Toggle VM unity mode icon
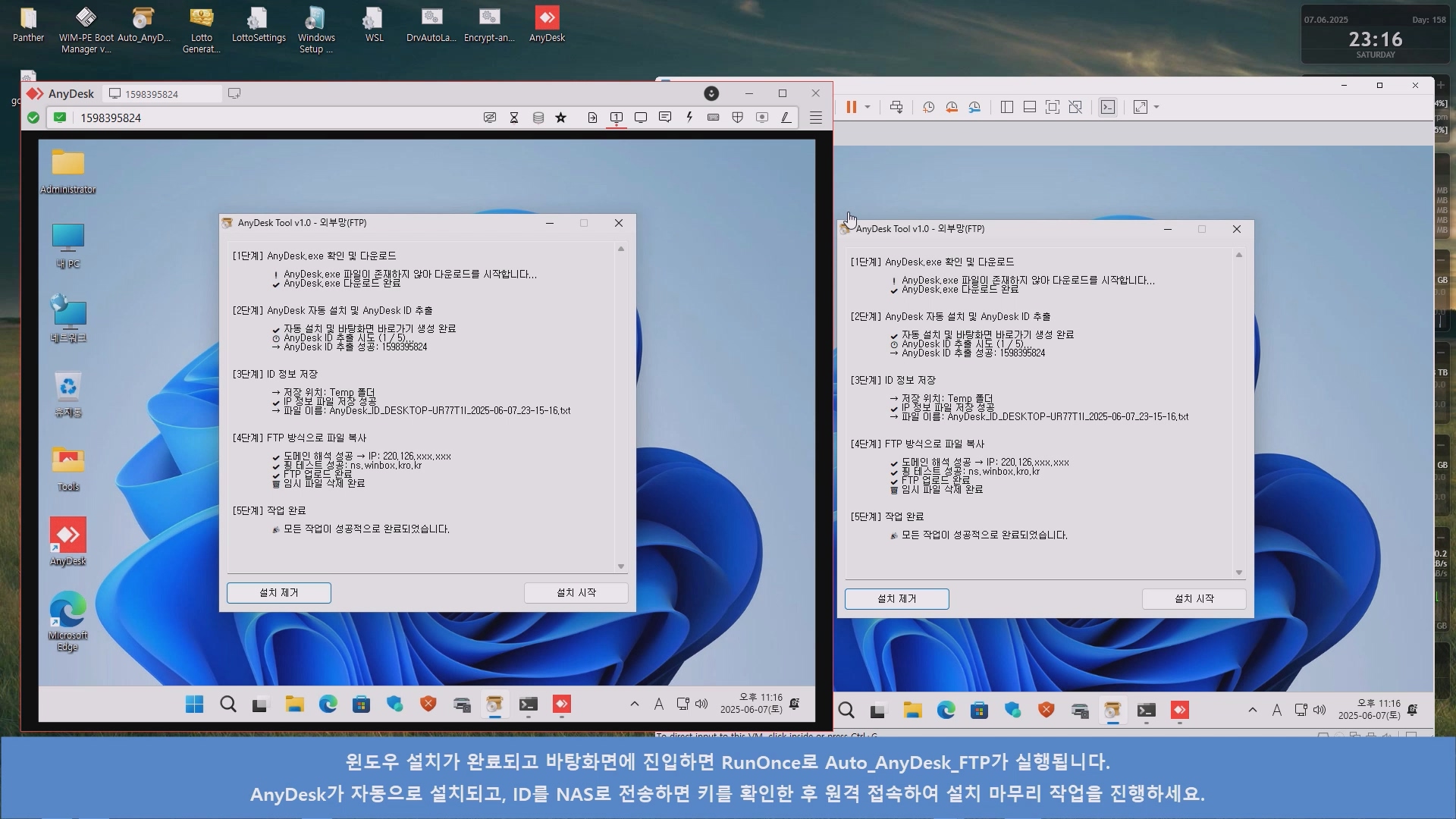Screen dimensions: 1456x819 pyautogui.click(x=1075, y=107)
